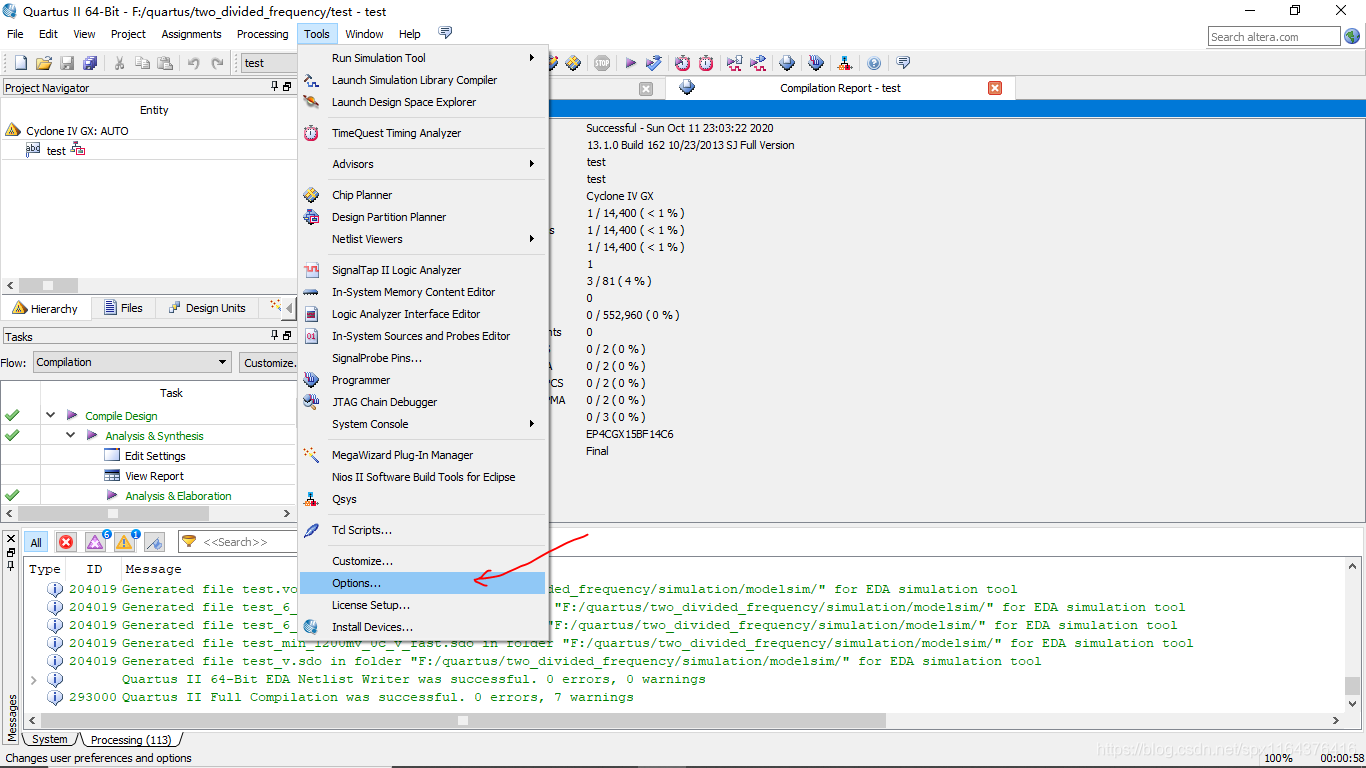Click info icon of 293000 message row
Screen dimensions: 1366x768
[x=55, y=697]
